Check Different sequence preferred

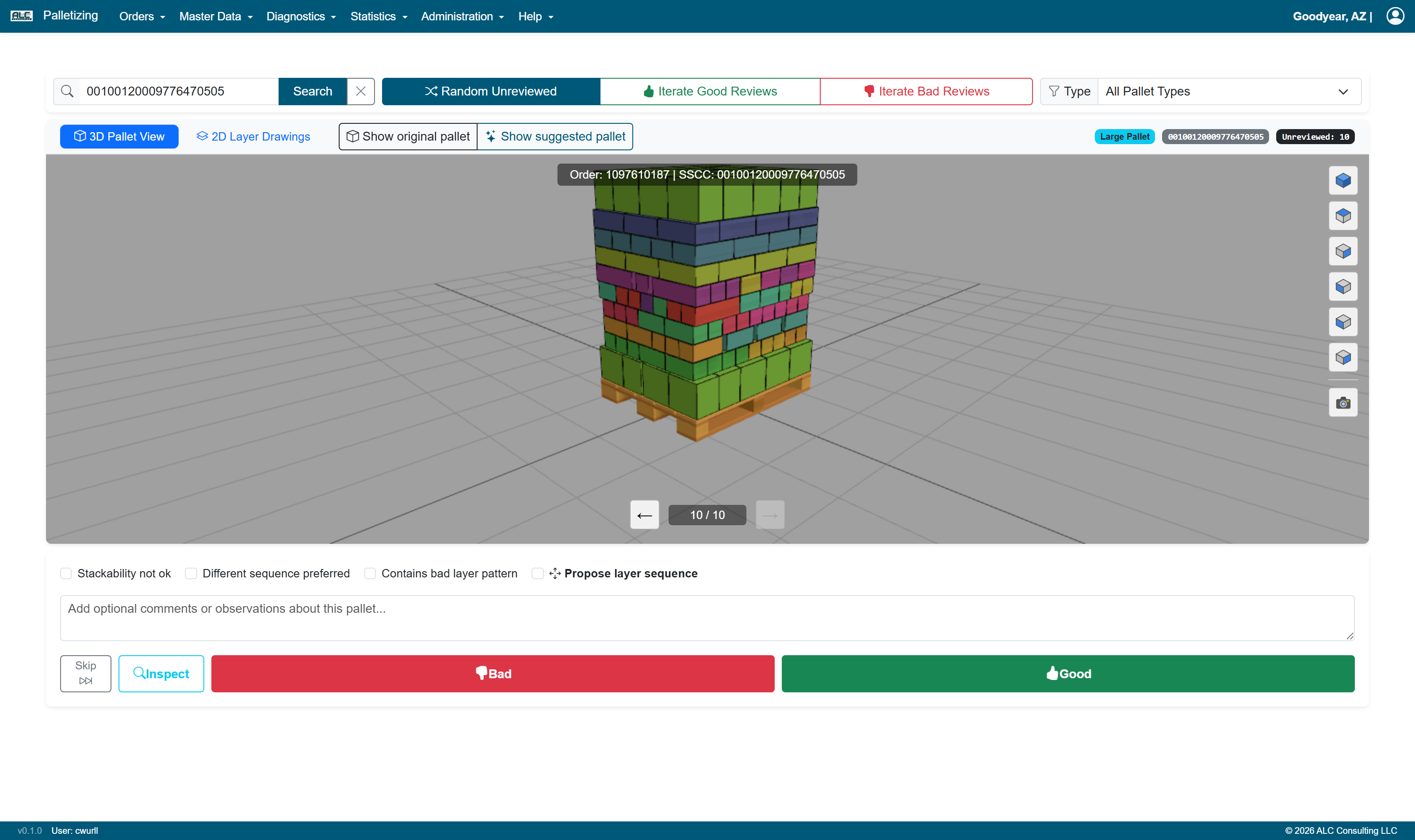[191, 573]
